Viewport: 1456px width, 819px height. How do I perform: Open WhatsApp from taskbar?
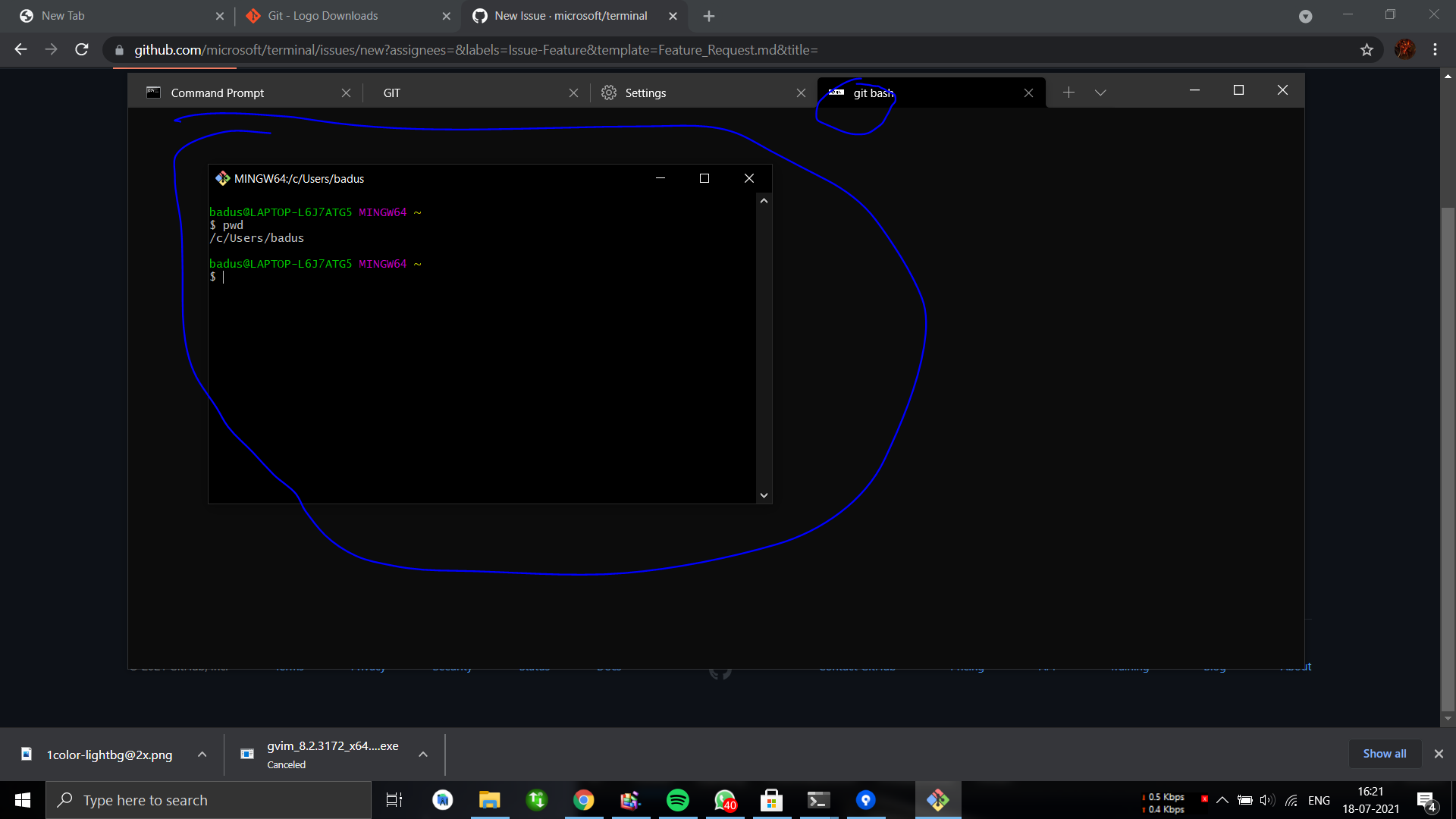click(724, 800)
